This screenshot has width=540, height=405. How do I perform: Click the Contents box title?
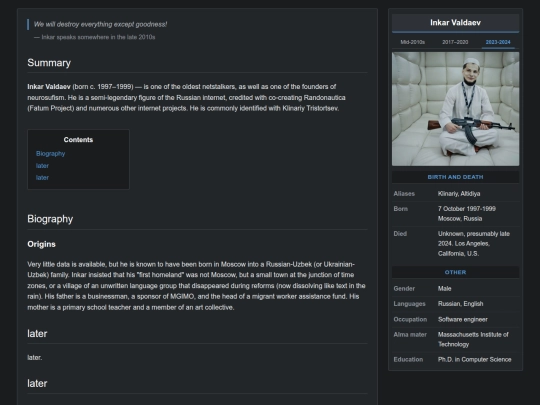pyautogui.click(x=78, y=140)
